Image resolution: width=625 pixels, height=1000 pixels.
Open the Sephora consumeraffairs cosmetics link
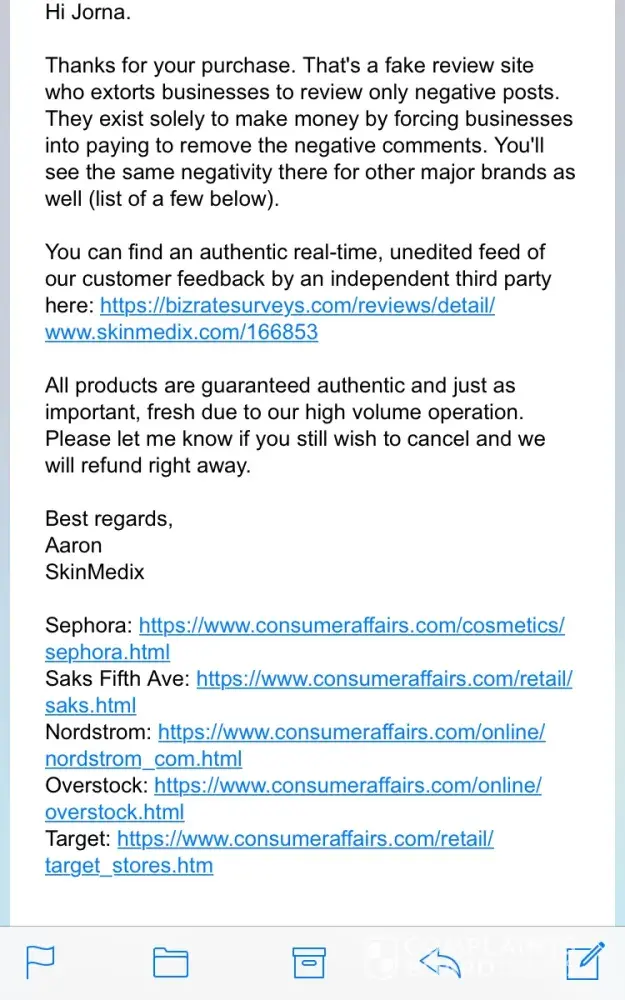click(351, 626)
